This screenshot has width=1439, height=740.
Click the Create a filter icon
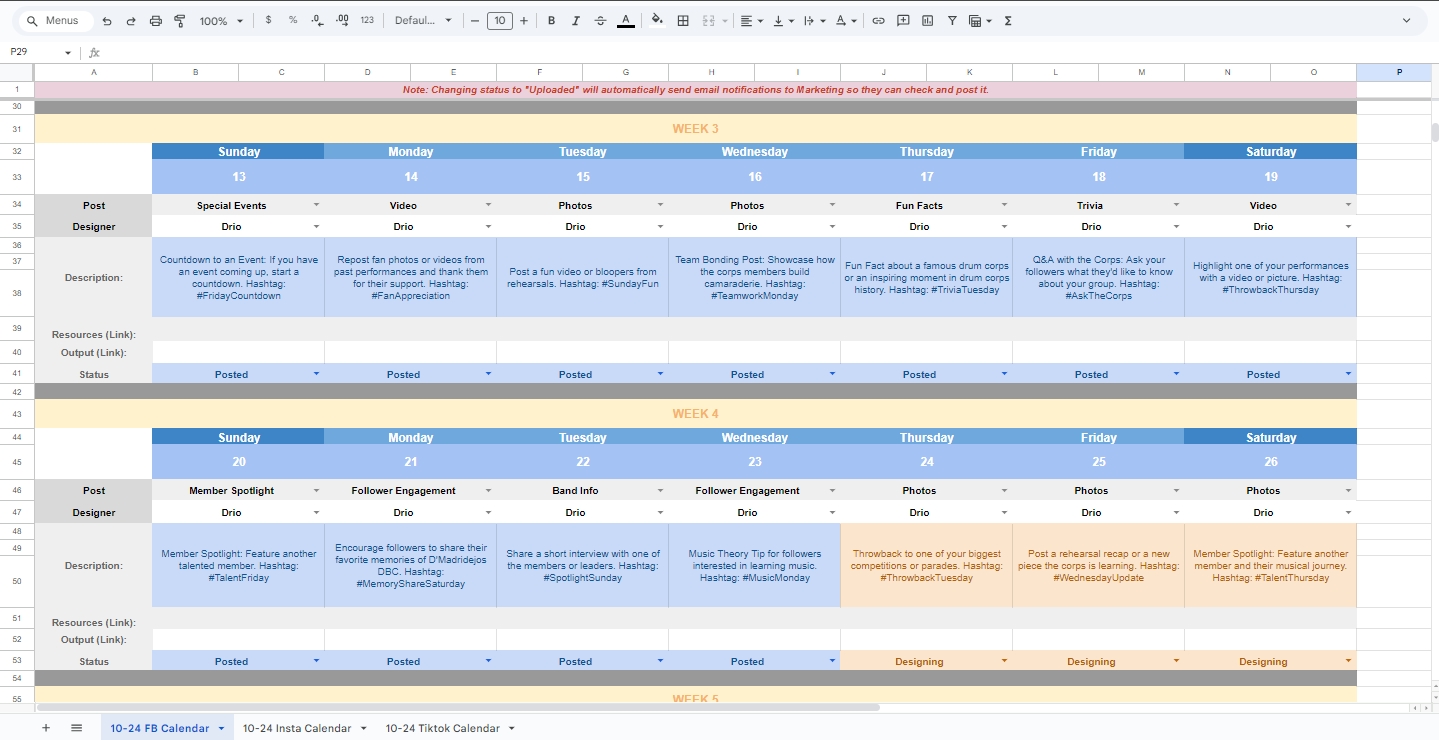point(952,20)
